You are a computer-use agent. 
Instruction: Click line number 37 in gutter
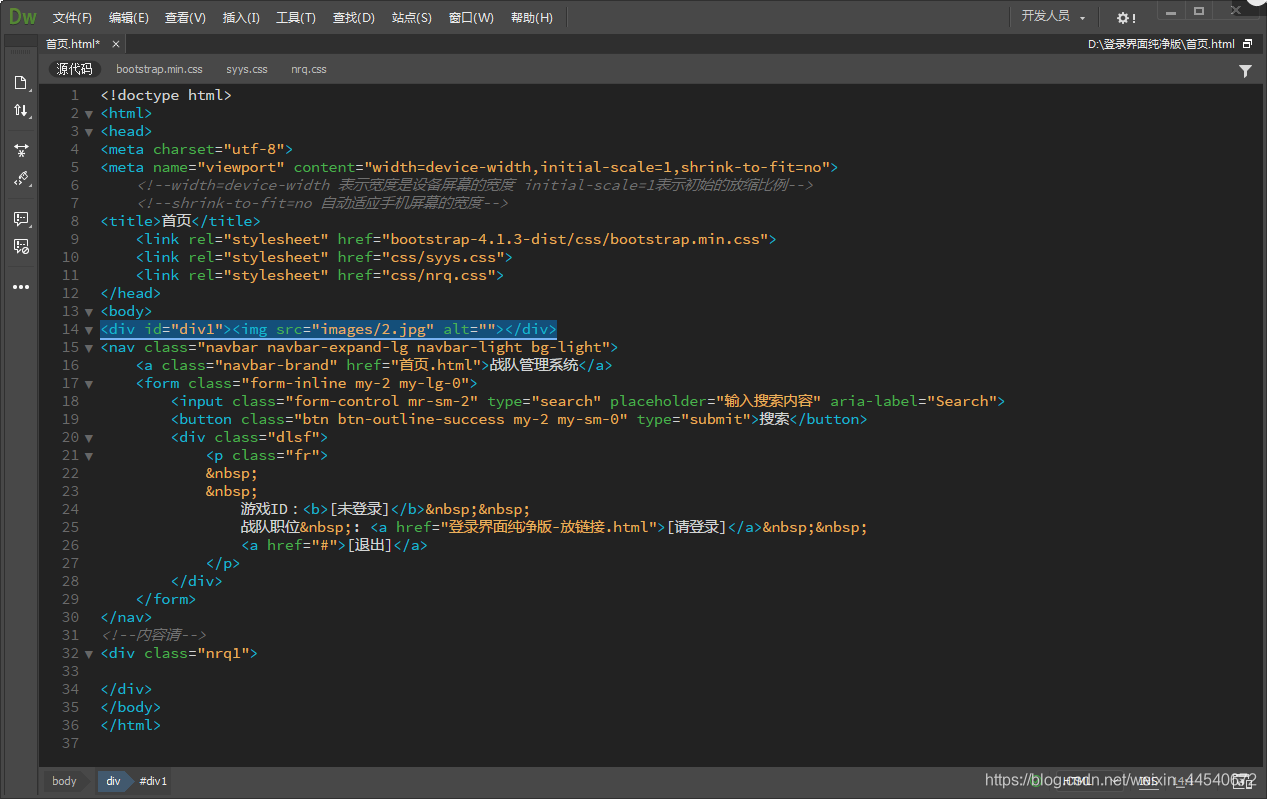(x=70, y=743)
